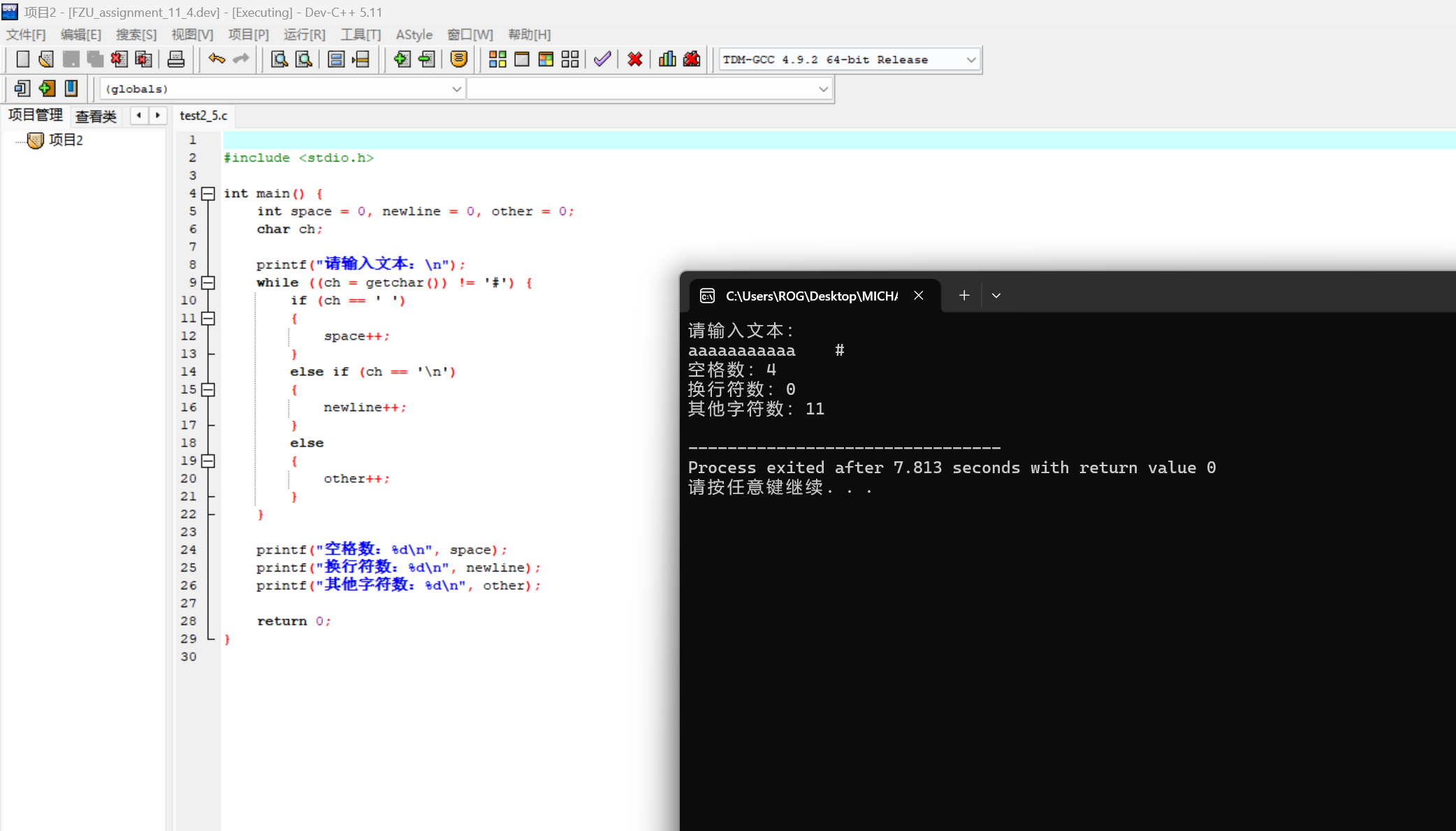Image resolution: width=1456 pixels, height=831 pixels.
Task: Select the test2_5.c file tab
Action: click(x=203, y=116)
